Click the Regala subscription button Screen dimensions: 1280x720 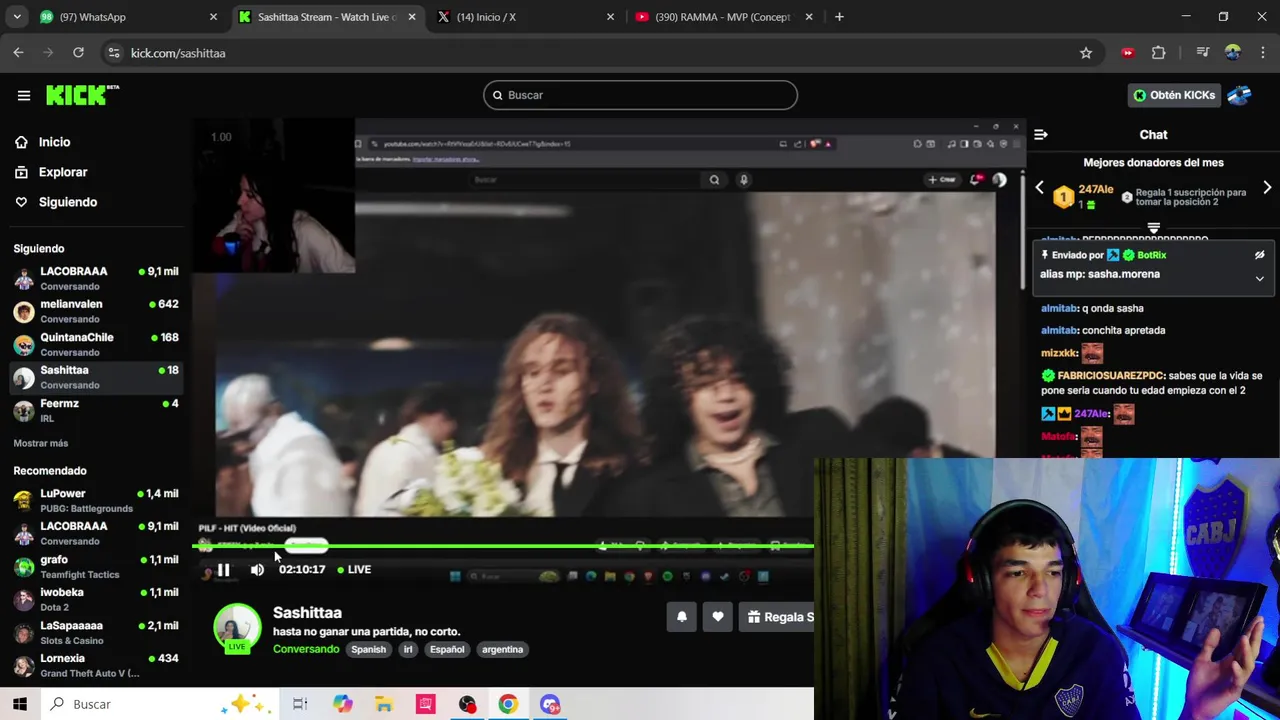(x=777, y=617)
